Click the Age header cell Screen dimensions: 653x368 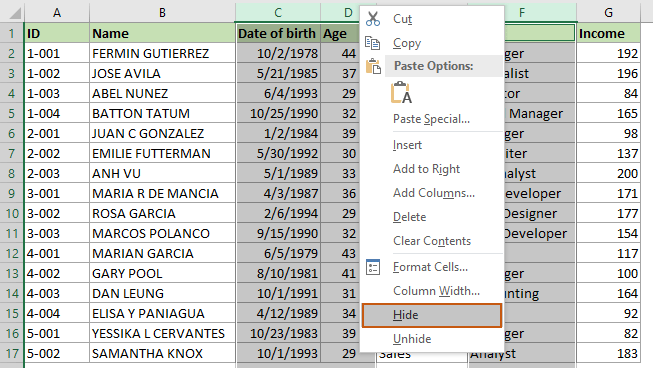[340, 33]
